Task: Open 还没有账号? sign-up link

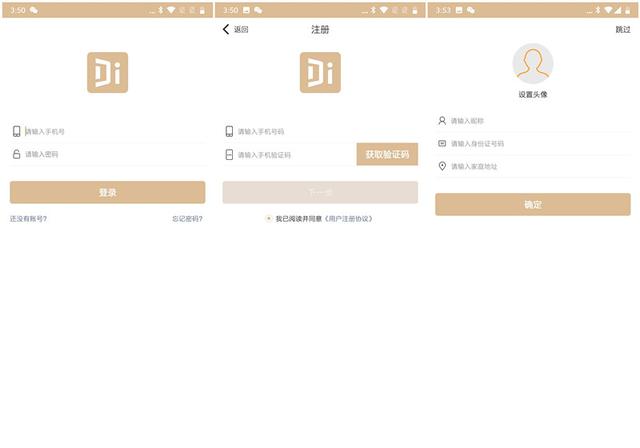Action: point(28,219)
